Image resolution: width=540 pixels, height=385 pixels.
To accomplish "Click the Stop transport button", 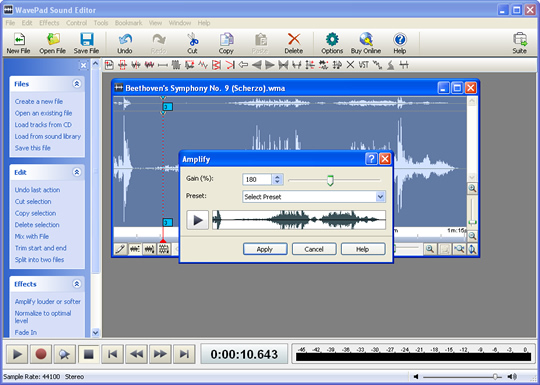I will (89, 354).
